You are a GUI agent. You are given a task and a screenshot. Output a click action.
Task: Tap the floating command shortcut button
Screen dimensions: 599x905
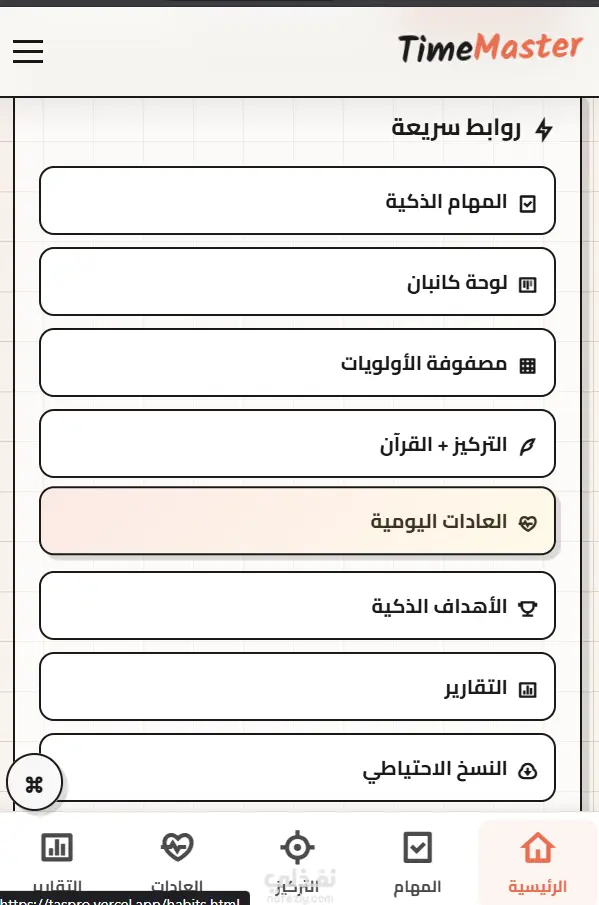(x=34, y=784)
